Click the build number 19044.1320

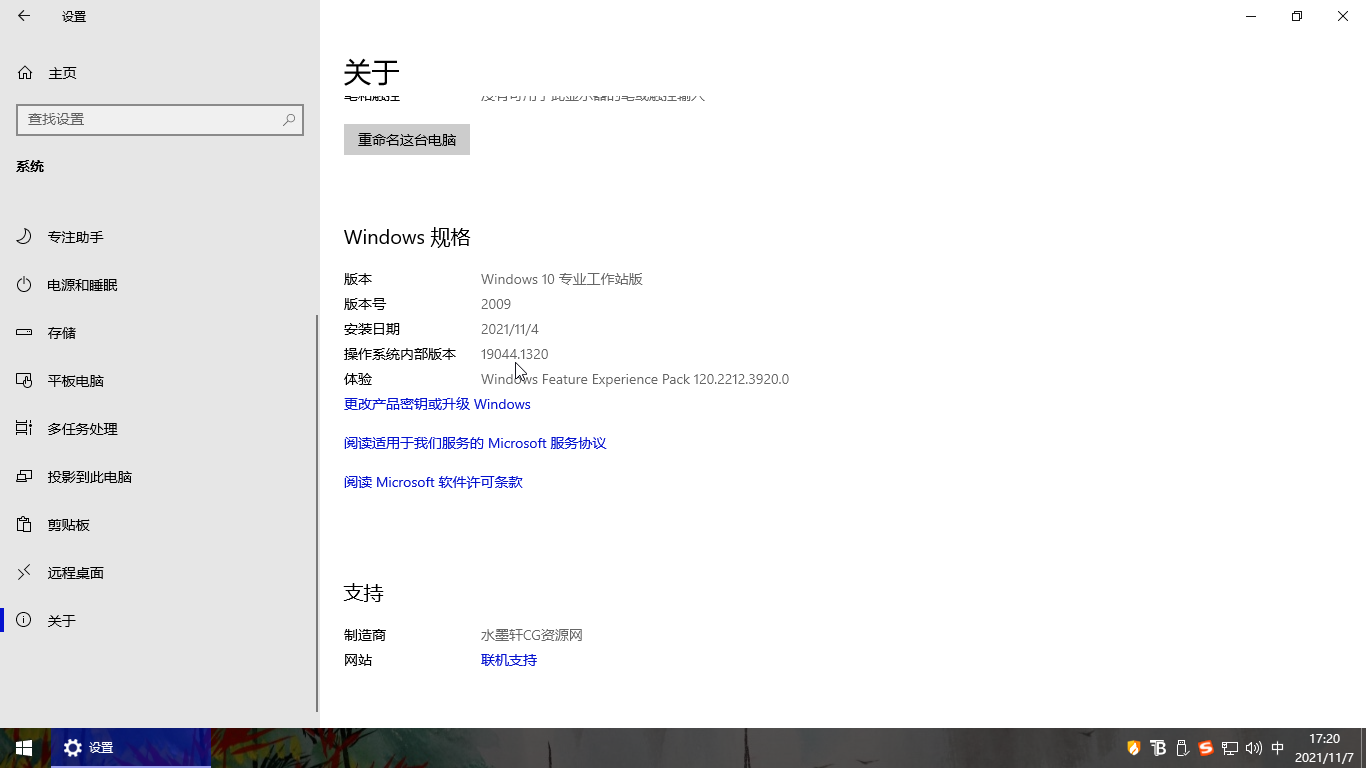point(514,354)
